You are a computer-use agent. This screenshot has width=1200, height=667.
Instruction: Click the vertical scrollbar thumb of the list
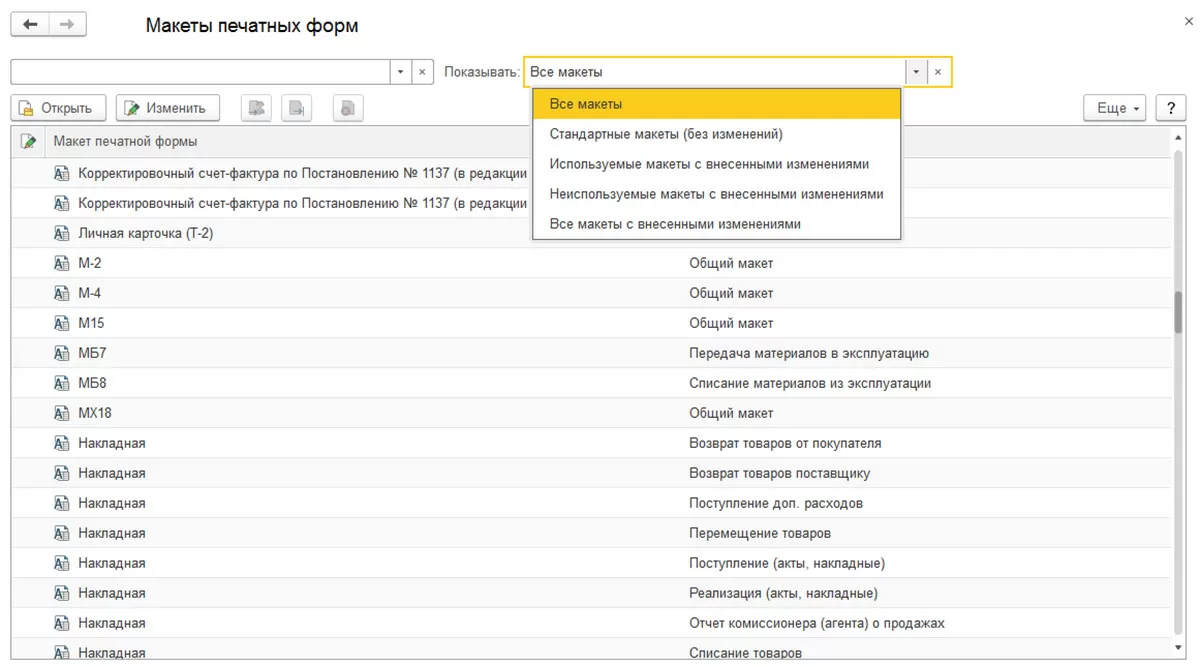(x=1181, y=310)
